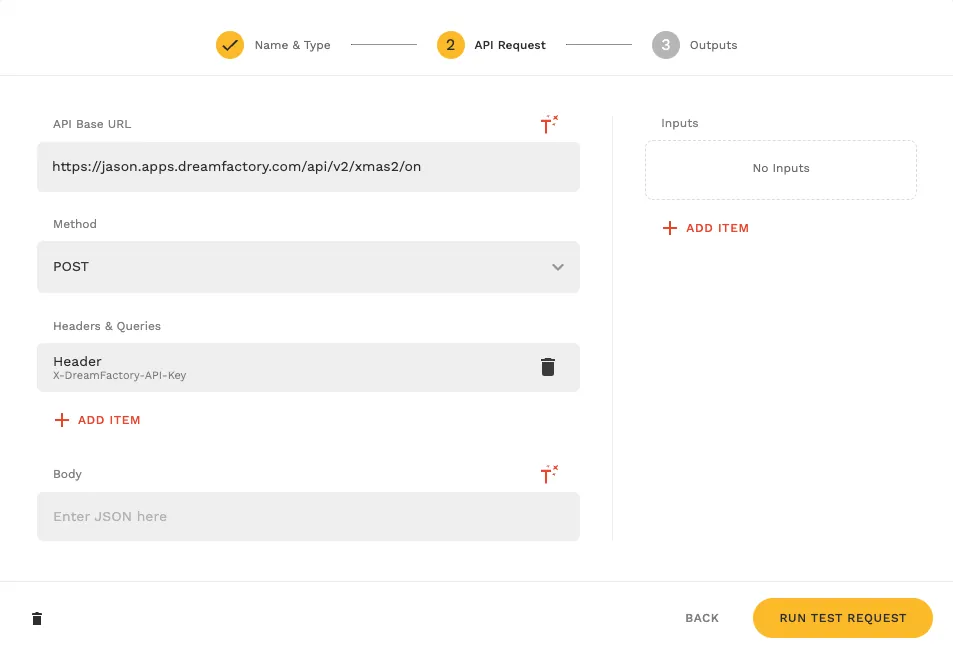Click the plus icon in the Inputs panel
This screenshot has width=953, height=647.
pyautogui.click(x=669, y=228)
